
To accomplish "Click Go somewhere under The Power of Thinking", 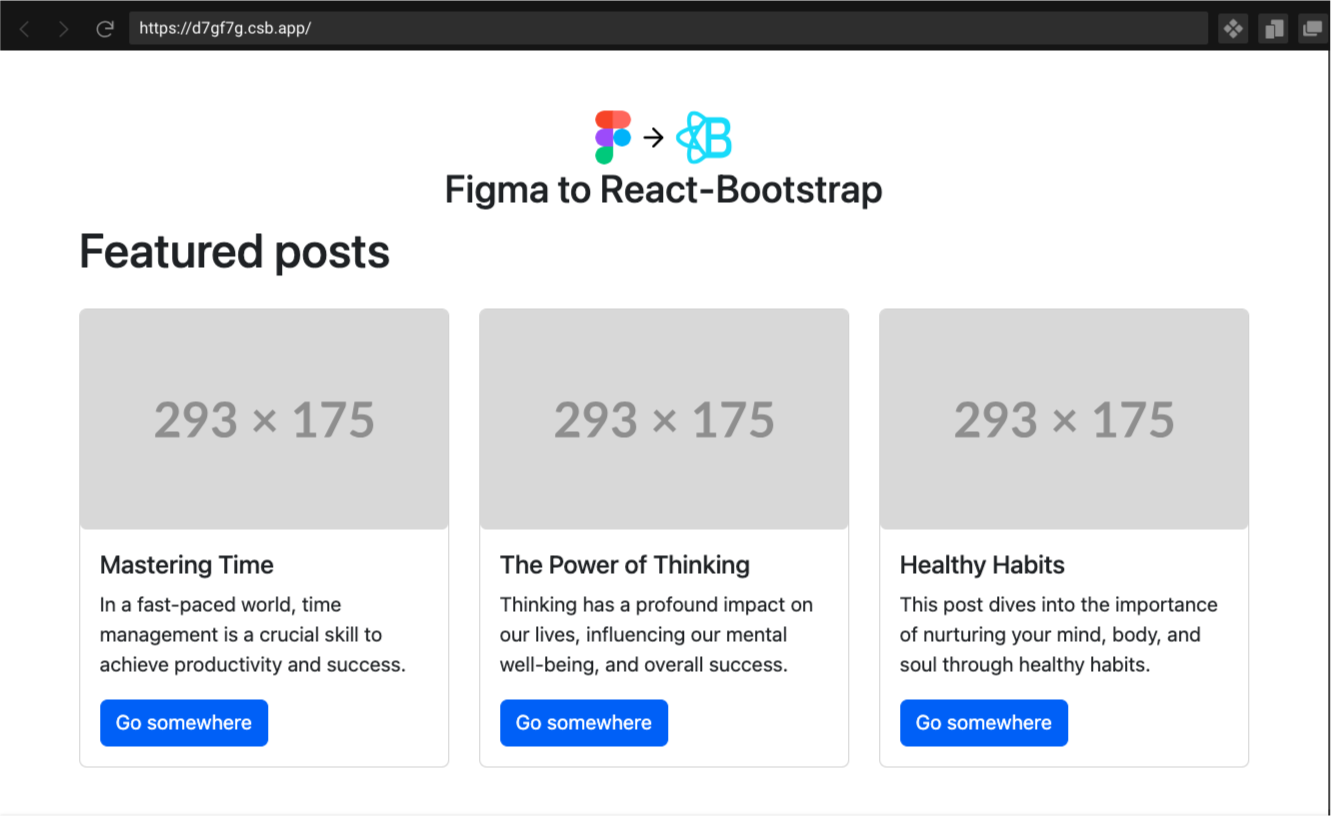I will tap(584, 723).
